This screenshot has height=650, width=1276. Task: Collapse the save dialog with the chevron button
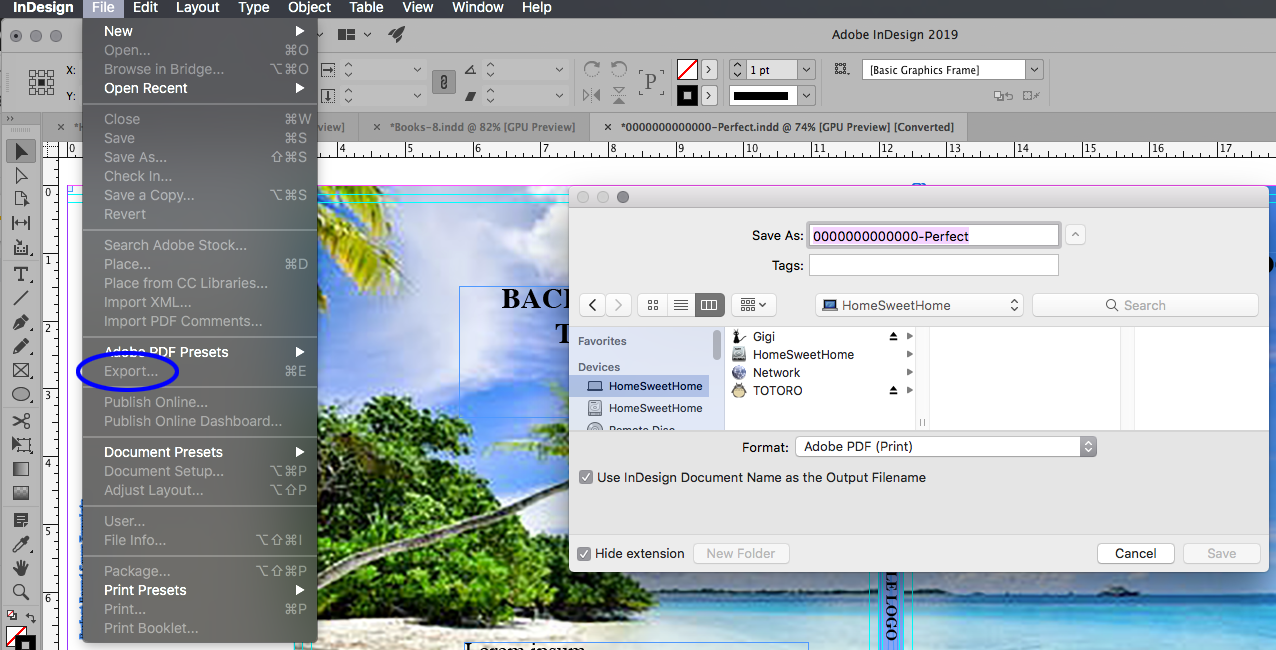(1075, 235)
